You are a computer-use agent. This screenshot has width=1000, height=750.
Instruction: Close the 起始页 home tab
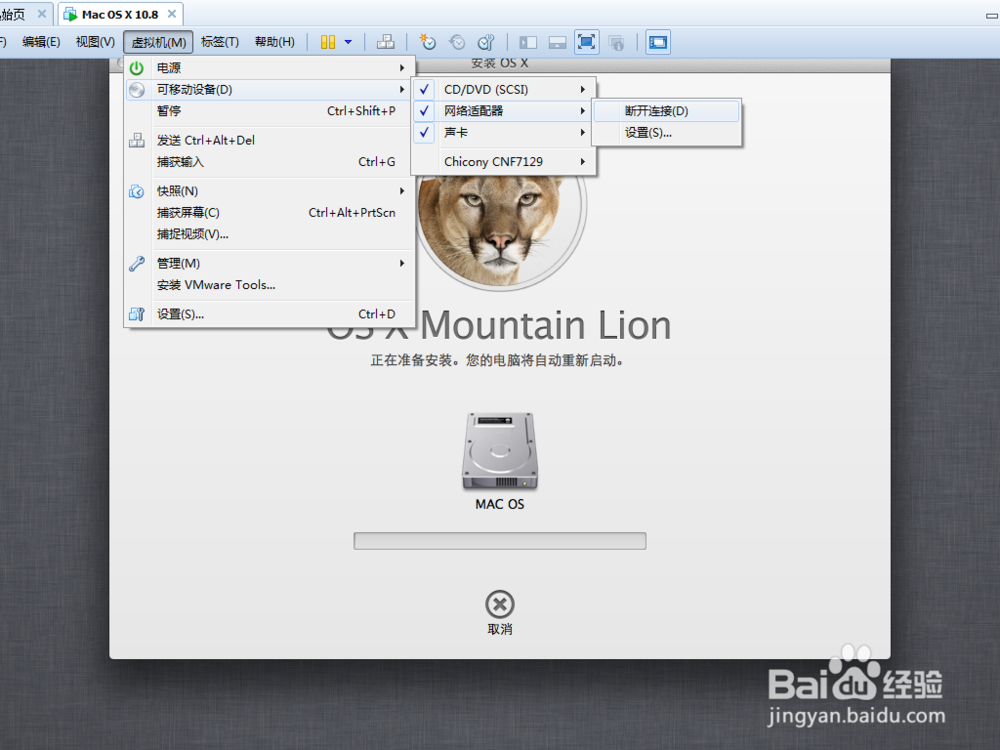coord(41,13)
